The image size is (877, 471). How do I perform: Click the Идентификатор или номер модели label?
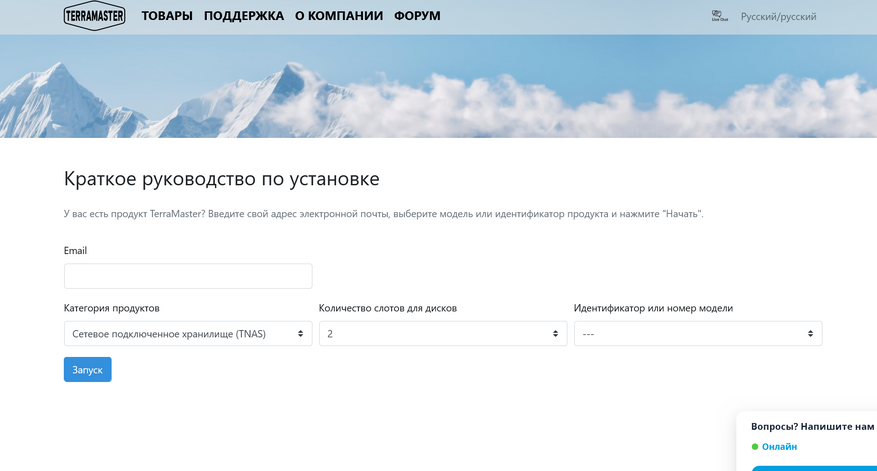pos(653,308)
